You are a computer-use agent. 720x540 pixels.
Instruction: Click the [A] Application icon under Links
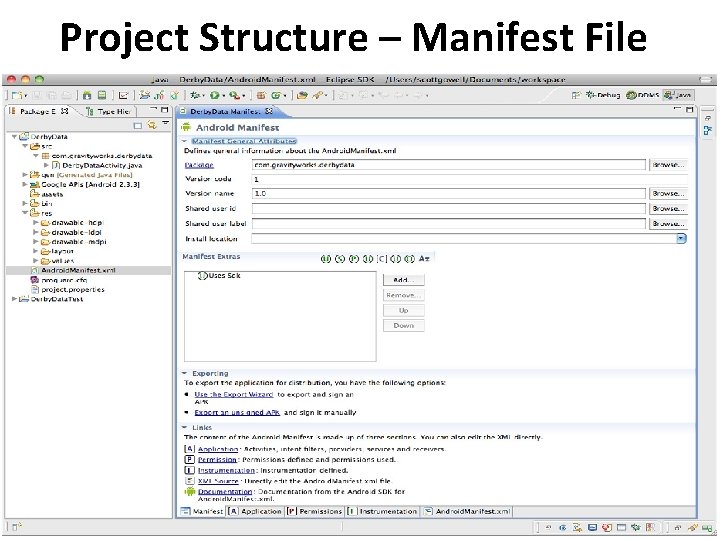point(189,449)
